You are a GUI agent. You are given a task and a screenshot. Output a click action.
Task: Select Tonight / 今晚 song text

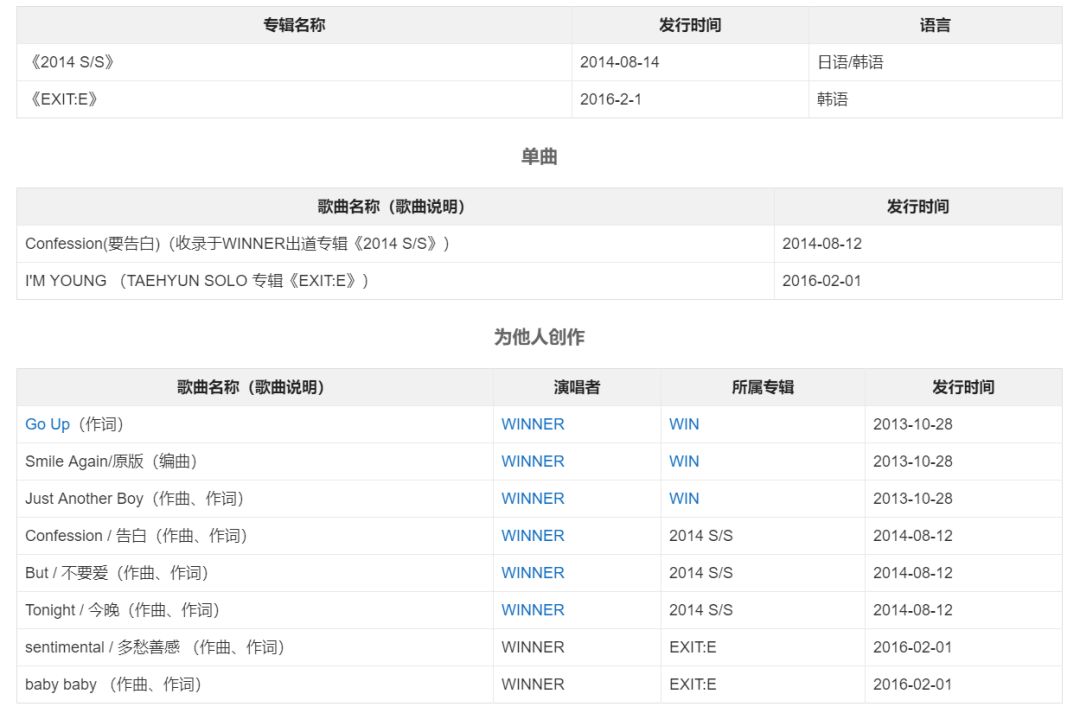(x=123, y=610)
